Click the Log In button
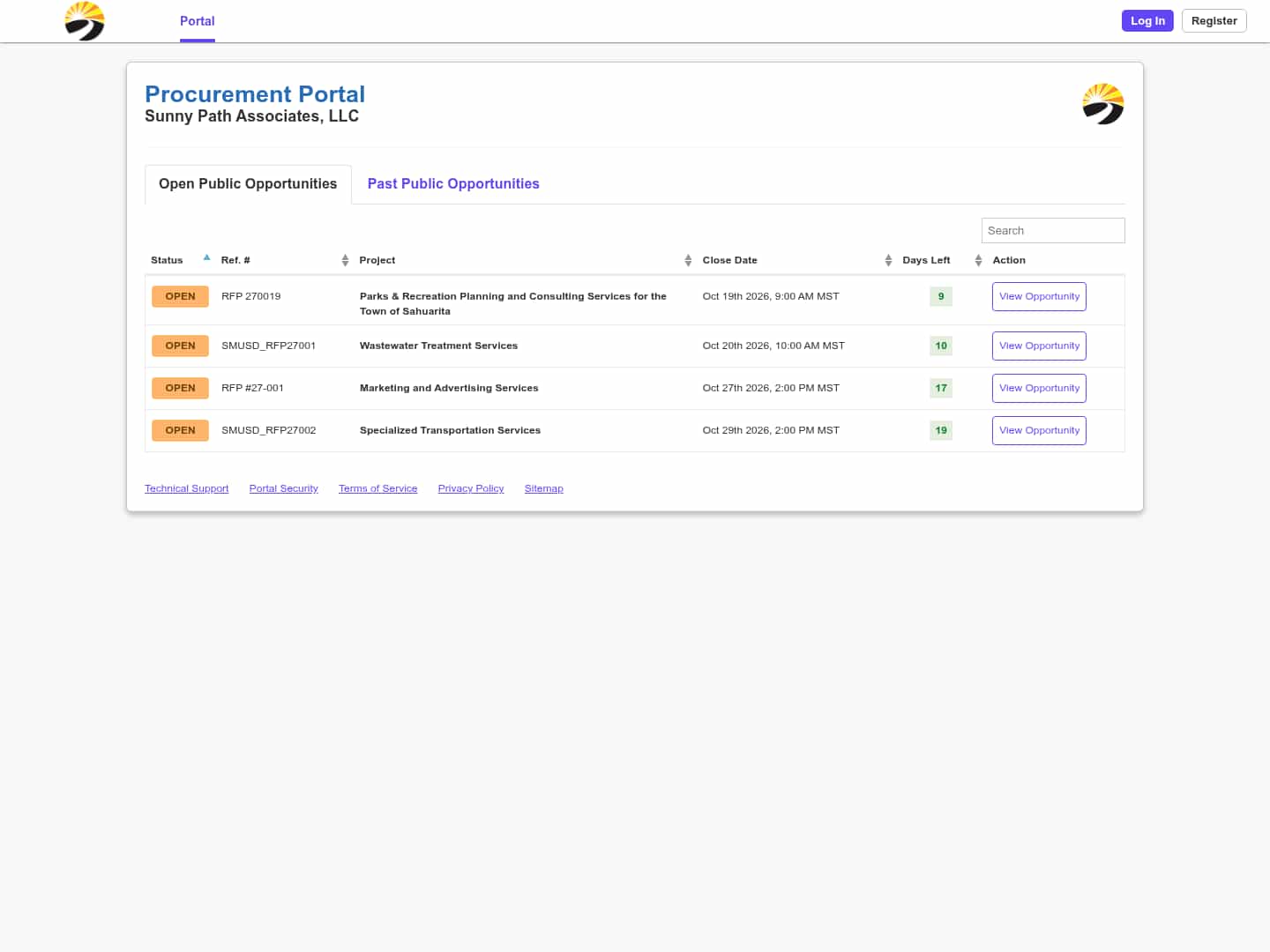This screenshot has width=1270, height=952. click(x=1147, y=20)
